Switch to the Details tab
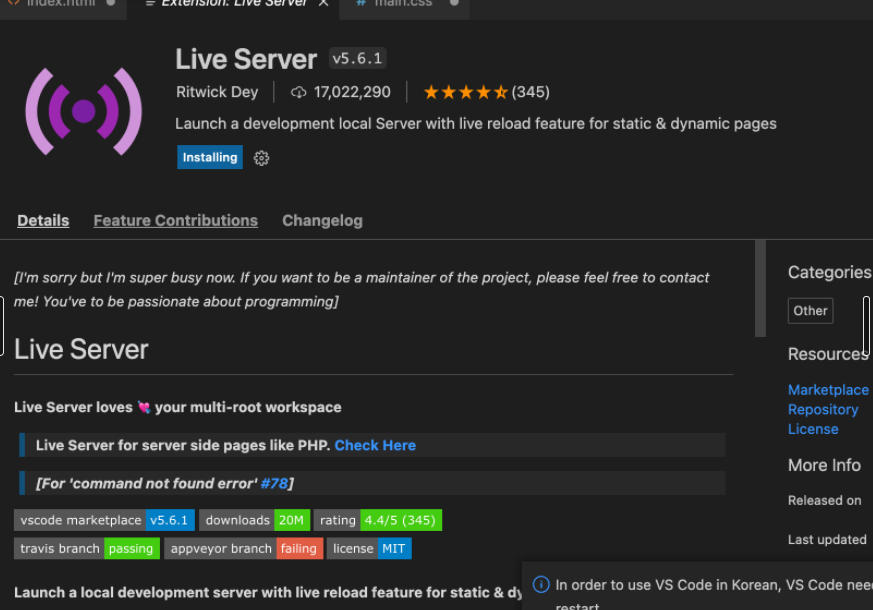This screenshot has width=873, height=610. [x=43, y=220]
